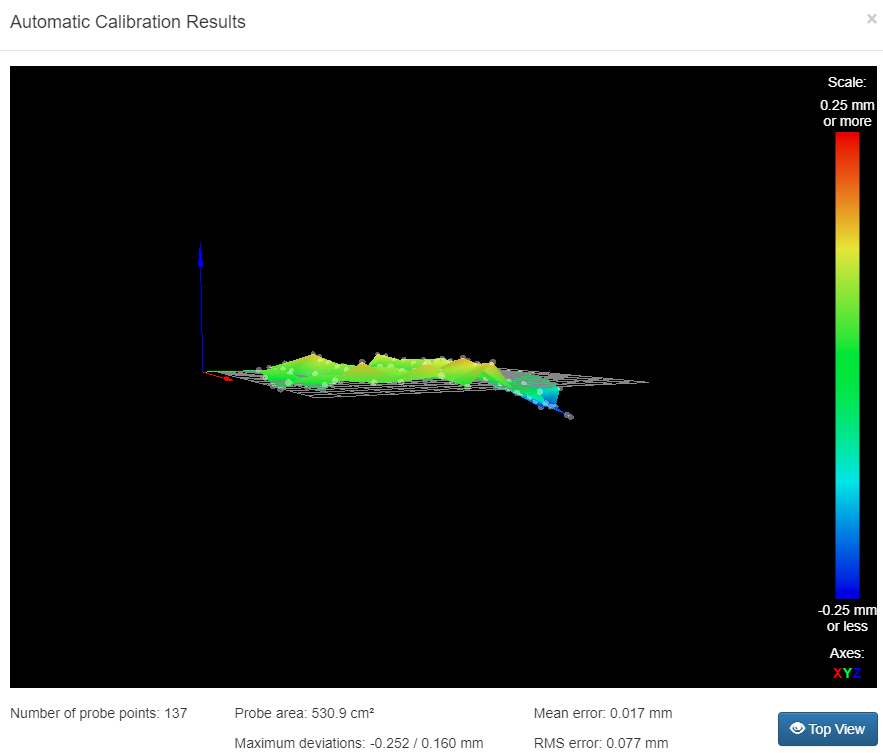Click the XYZ axes legend
Viewport: 883px width, 753px height.
847,672
